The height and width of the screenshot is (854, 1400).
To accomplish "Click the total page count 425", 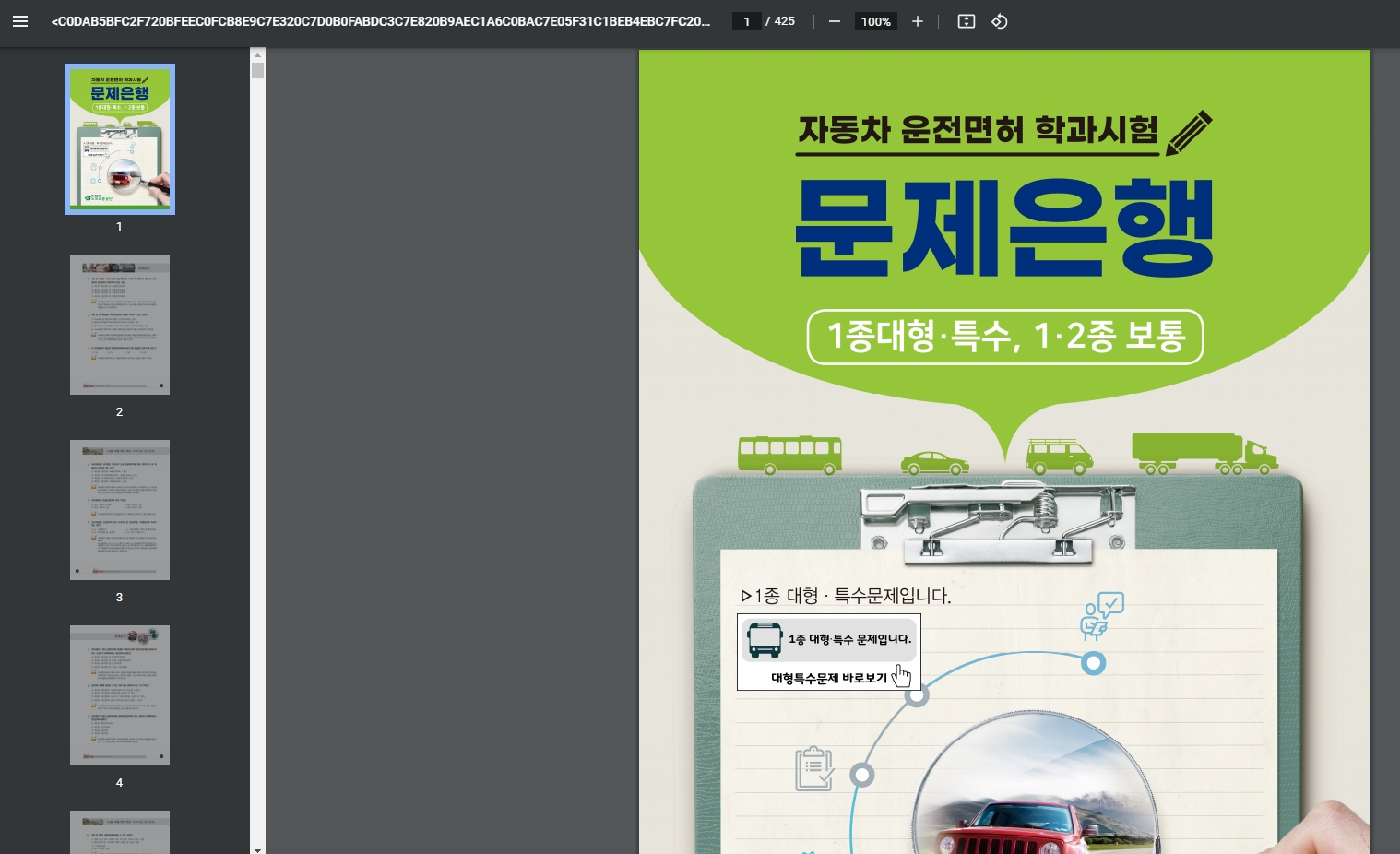I will 785,21.
